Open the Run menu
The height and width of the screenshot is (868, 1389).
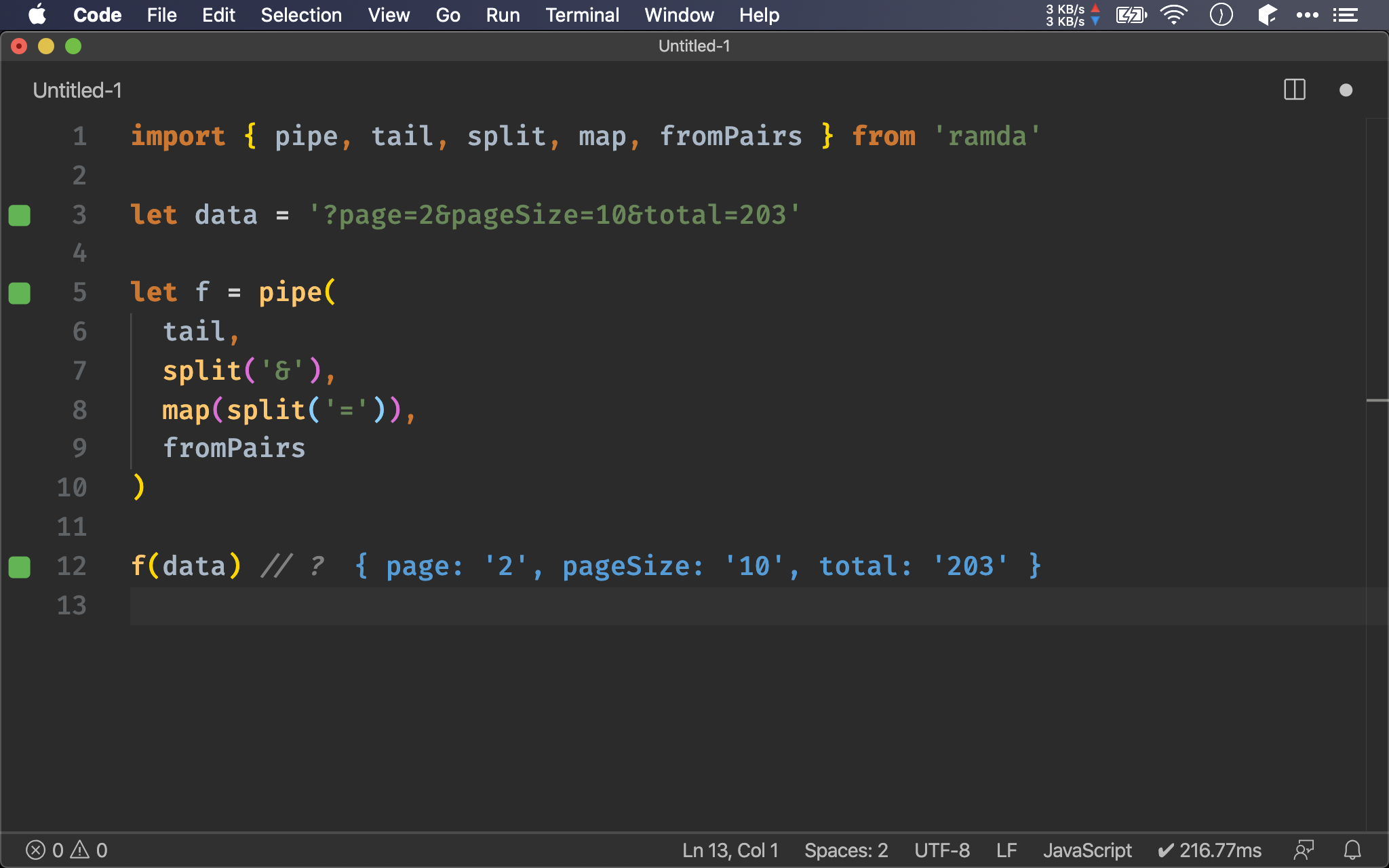[x=503, y=15]
